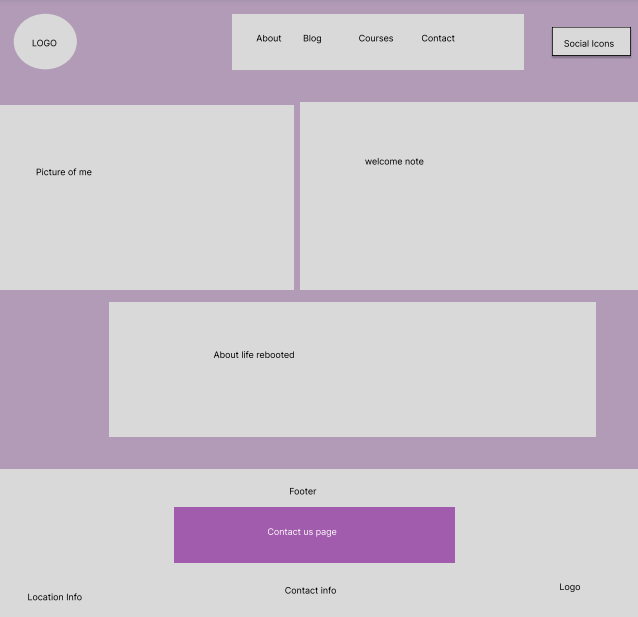Click the welcome note text
The image size is (638, 617).
click(394, 162)
